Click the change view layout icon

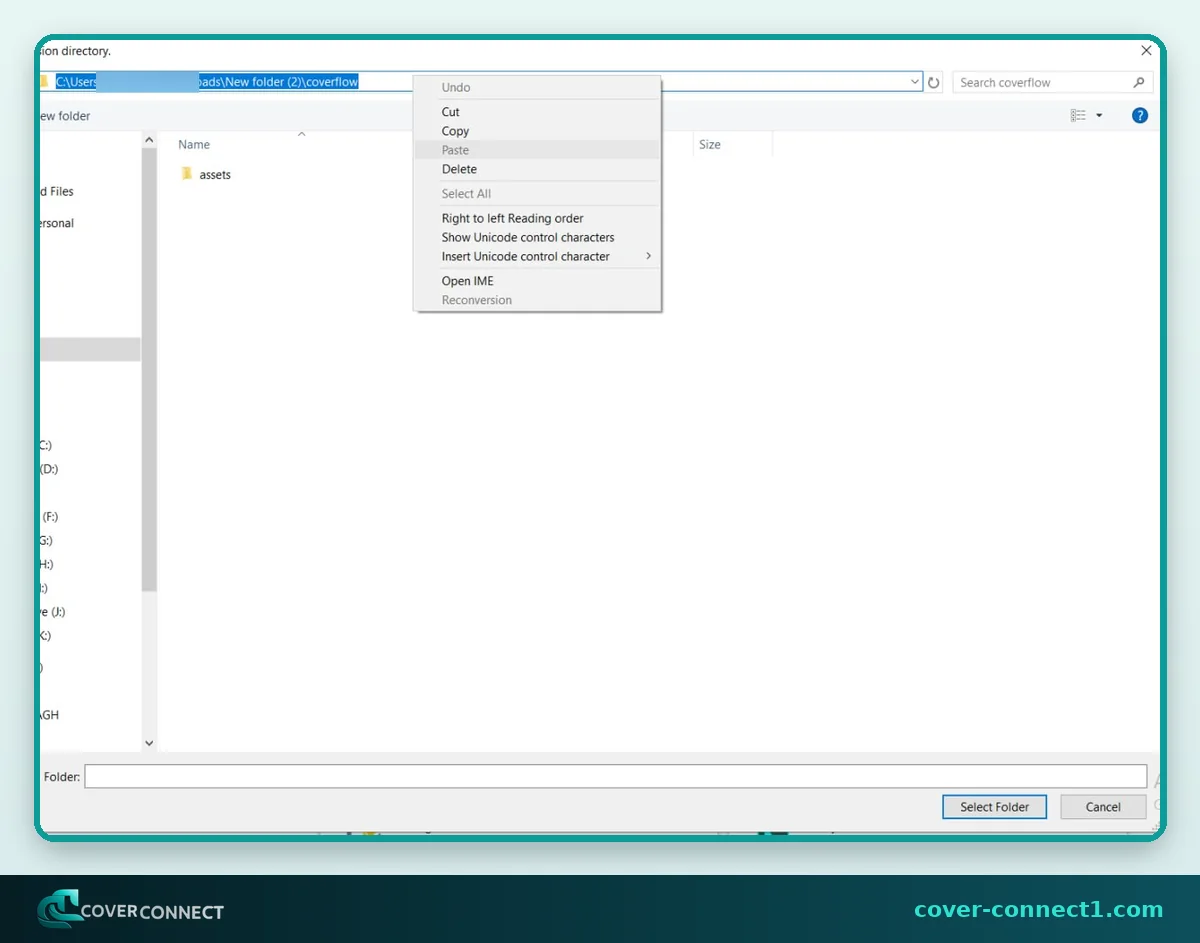(1078, 116)
